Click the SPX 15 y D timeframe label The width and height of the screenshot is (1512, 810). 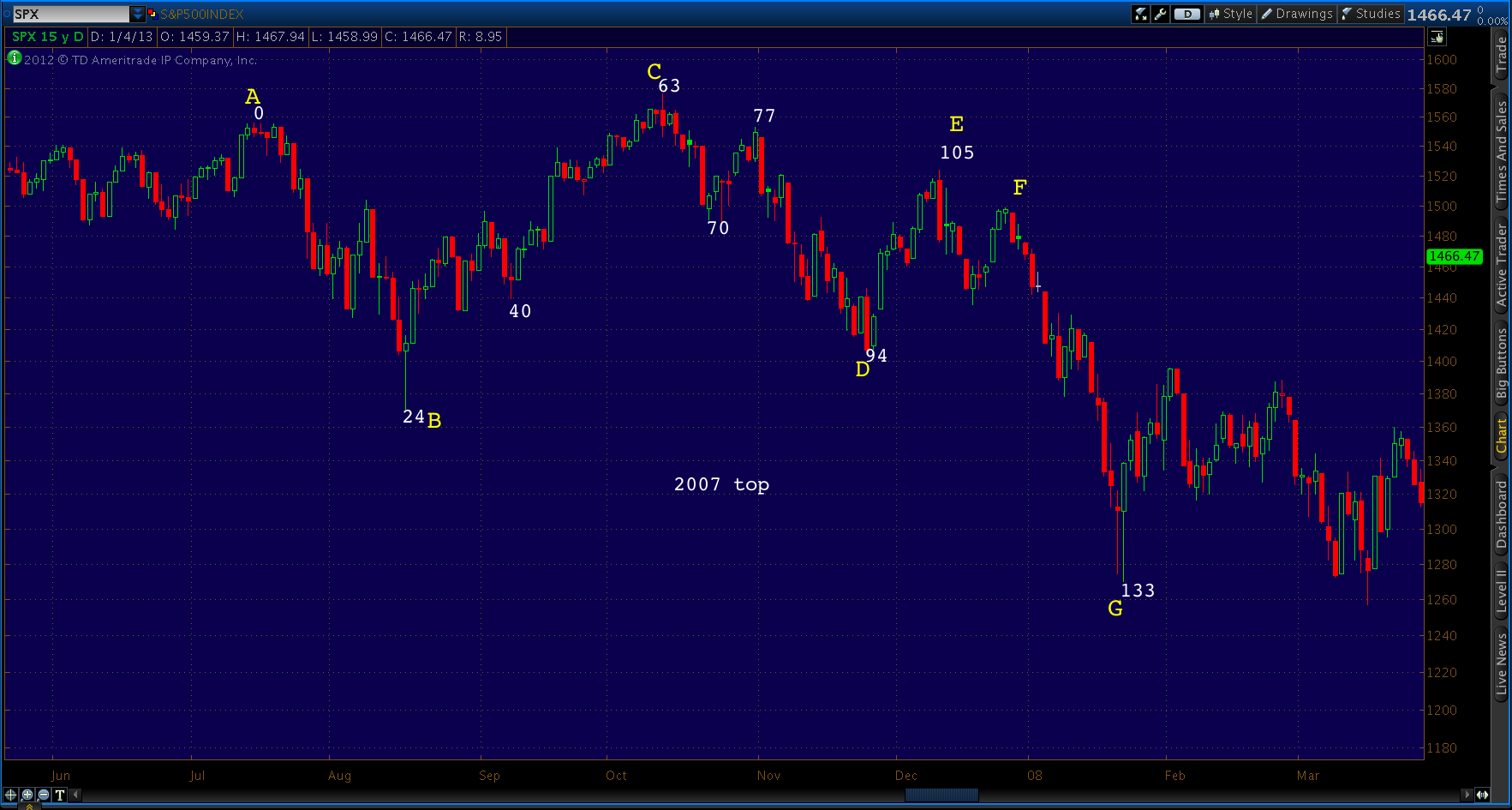tap(48, 37)
